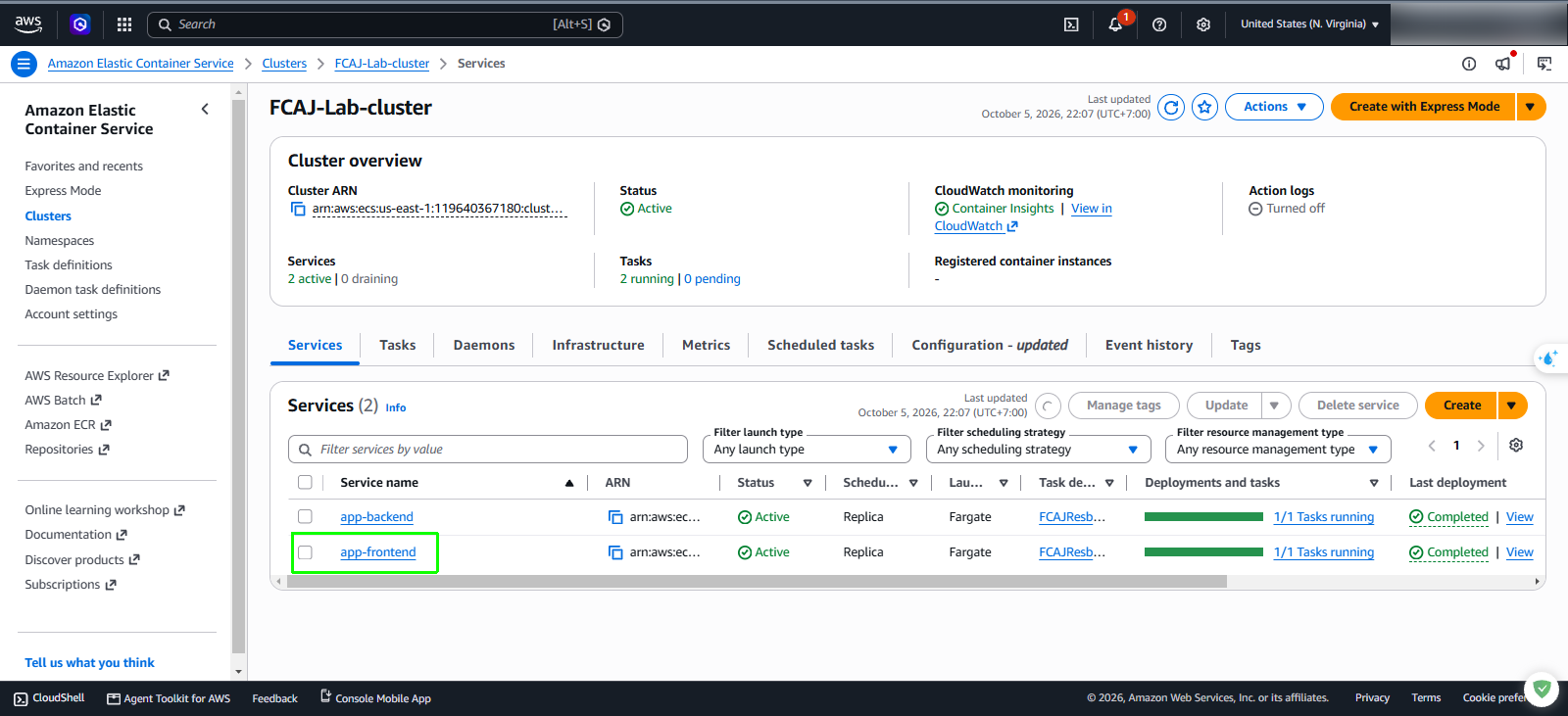
Task: Open Clusters breadcrumb link
Action: pos(284,64)
